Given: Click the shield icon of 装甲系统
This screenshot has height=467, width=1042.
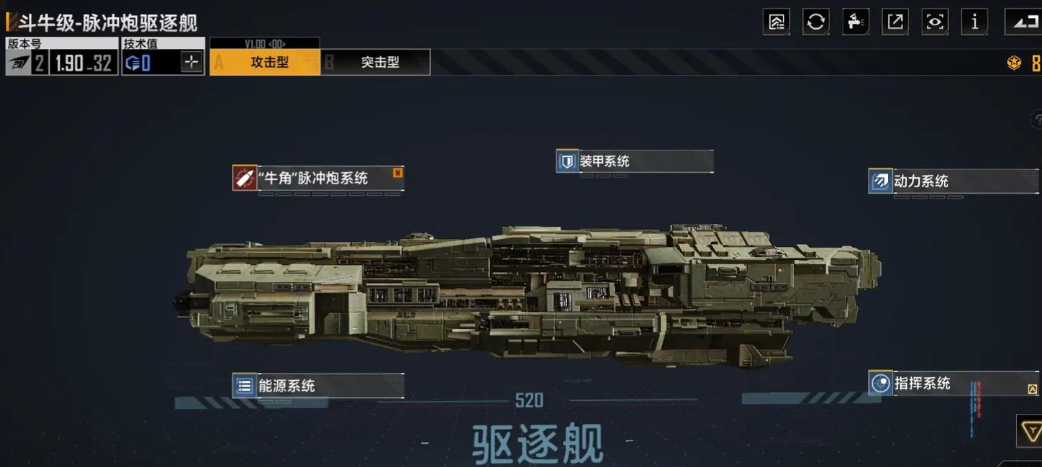Looking at the screenshot, I should click(568, 161).
